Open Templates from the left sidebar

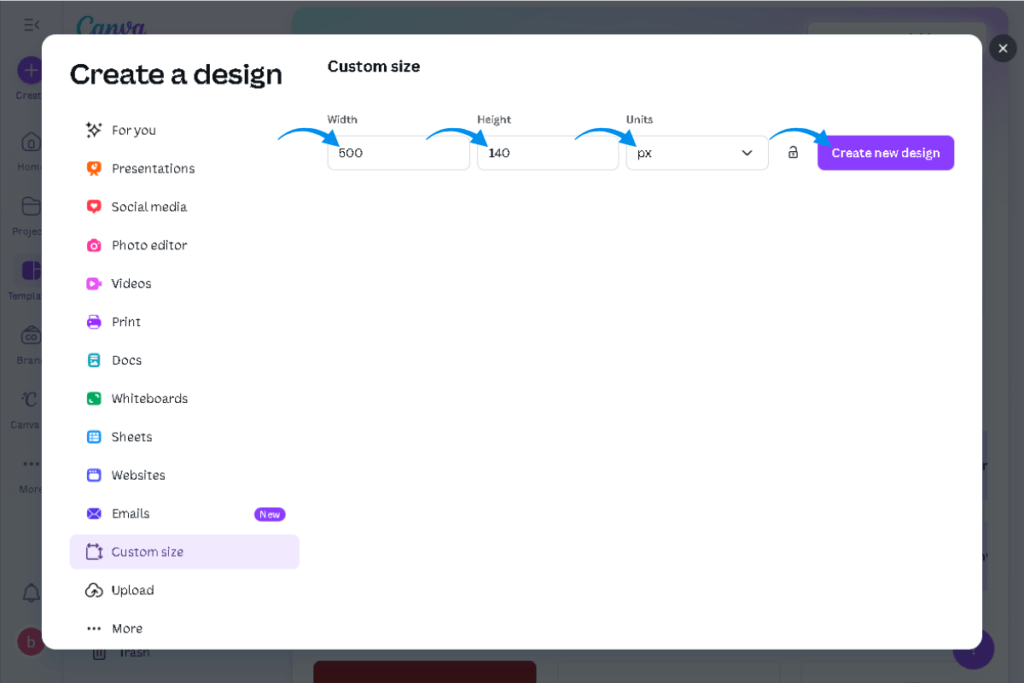(30, 270)
